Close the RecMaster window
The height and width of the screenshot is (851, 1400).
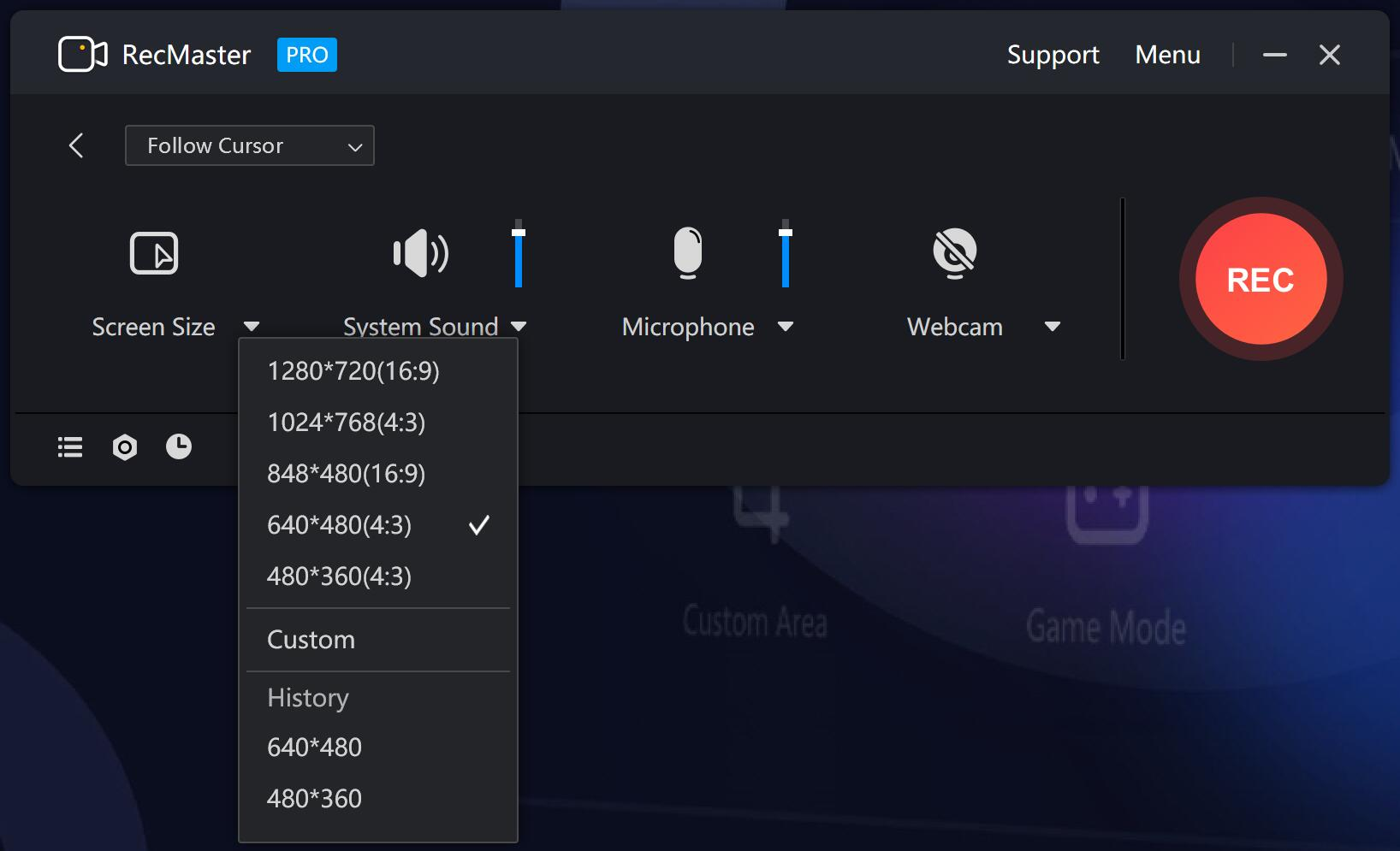1330,55
